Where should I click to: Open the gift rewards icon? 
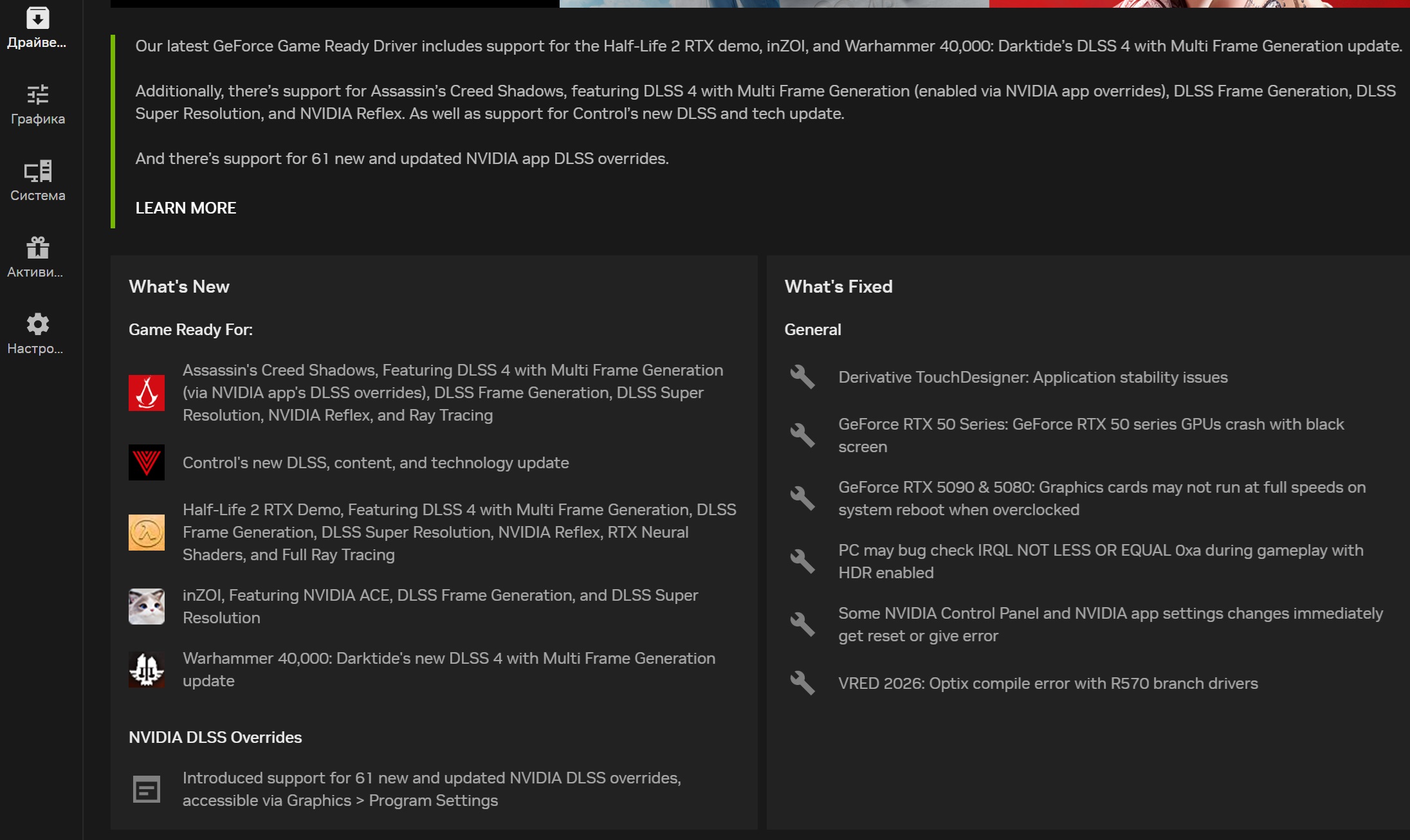coord(38,248)
